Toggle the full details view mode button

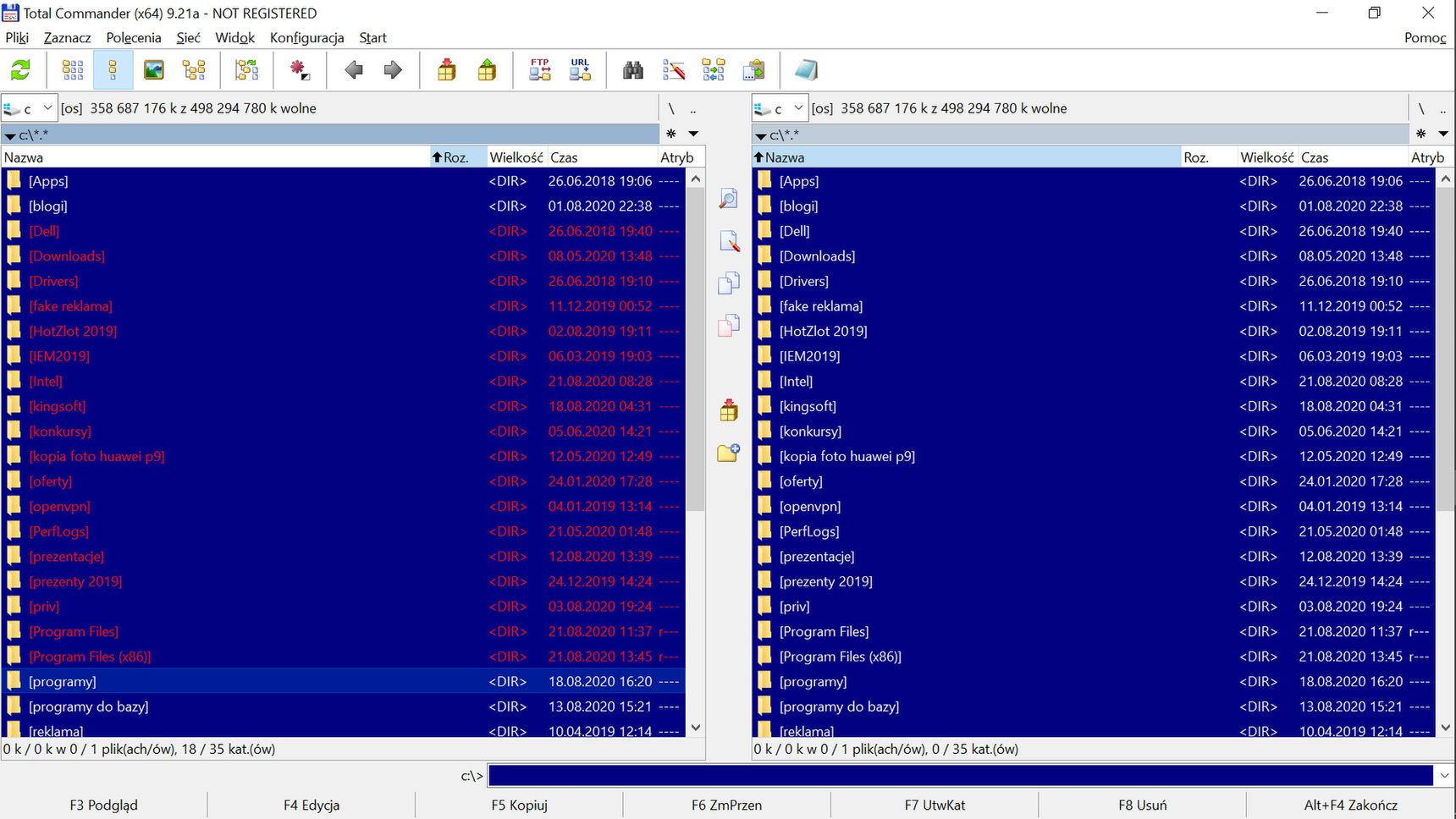click(113, 70)
